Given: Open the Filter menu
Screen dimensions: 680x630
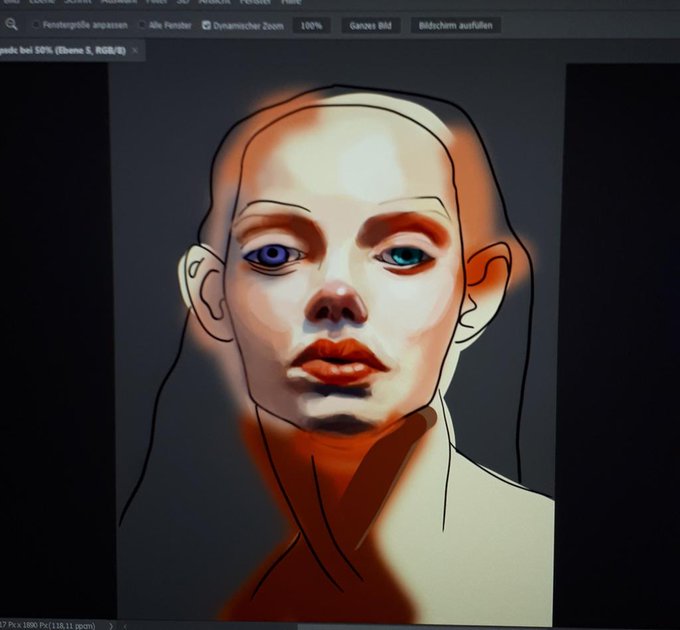Looking at the screenshot, I should coord(157,2).
